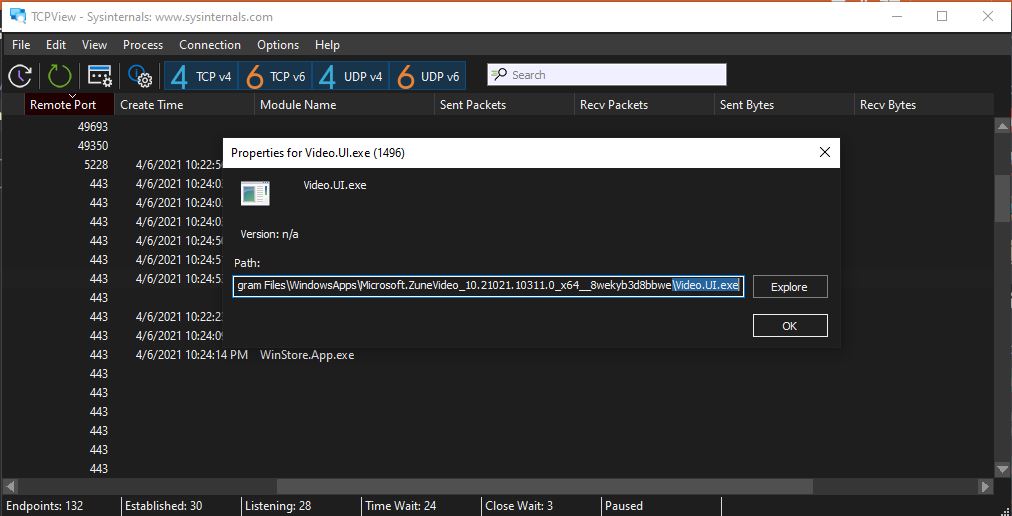
Task: Click the update speed clock icon
Action: coord(20,76)
